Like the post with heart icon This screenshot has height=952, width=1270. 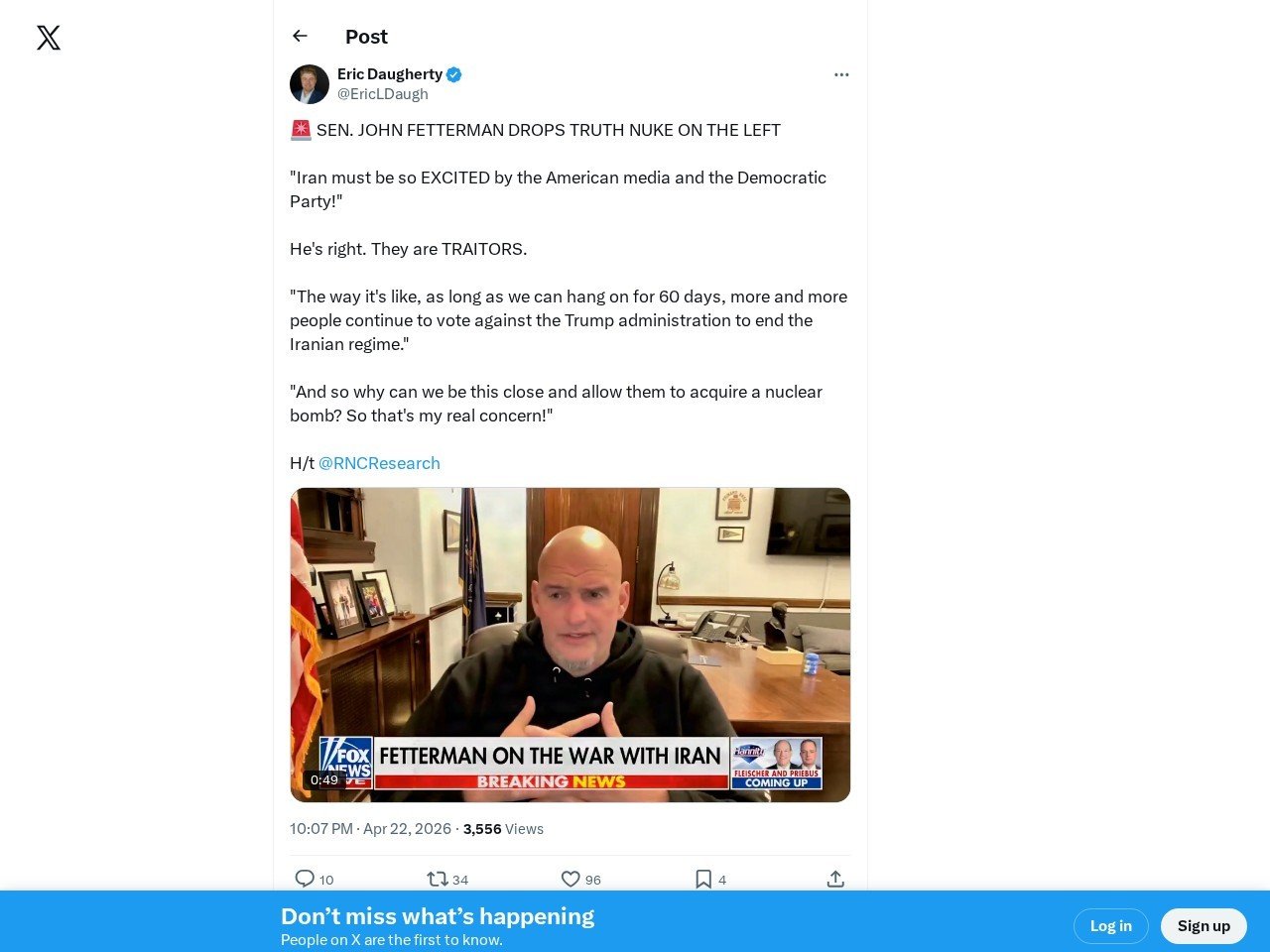click(x=571, y=879)
